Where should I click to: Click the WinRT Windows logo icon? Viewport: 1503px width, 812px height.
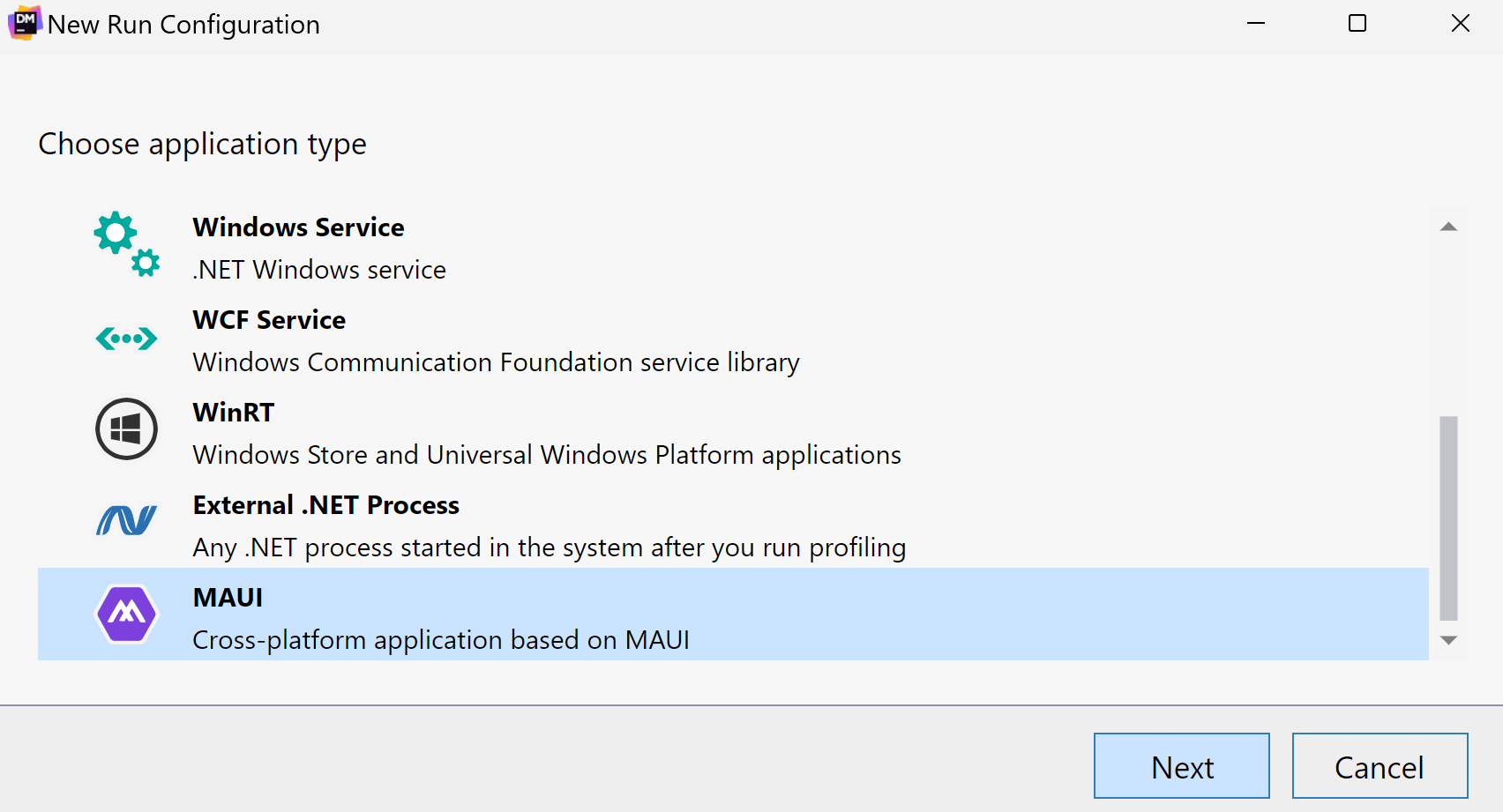pos(126,429)
